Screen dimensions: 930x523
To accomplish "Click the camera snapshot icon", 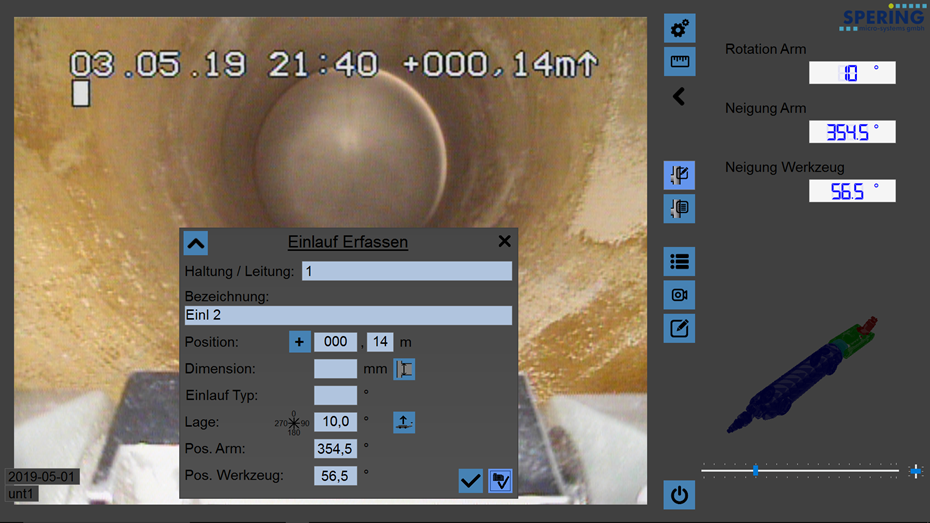I will [680, 295].
